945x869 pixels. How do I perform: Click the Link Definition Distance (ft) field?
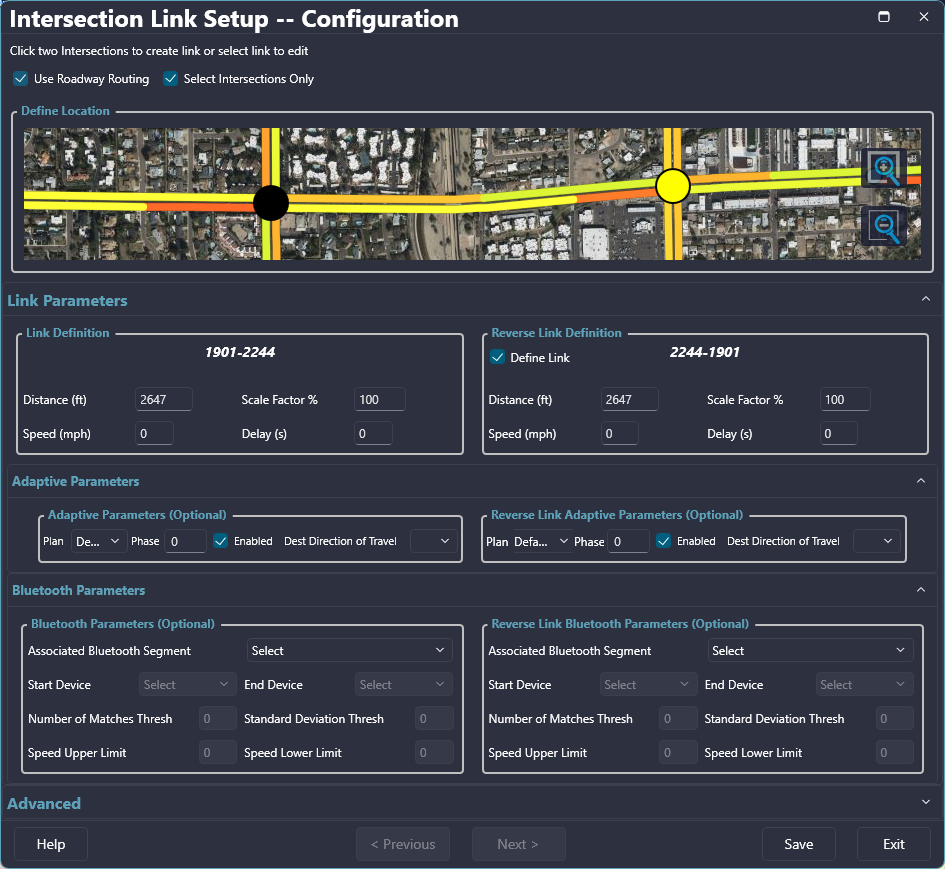tap(163, 400)
